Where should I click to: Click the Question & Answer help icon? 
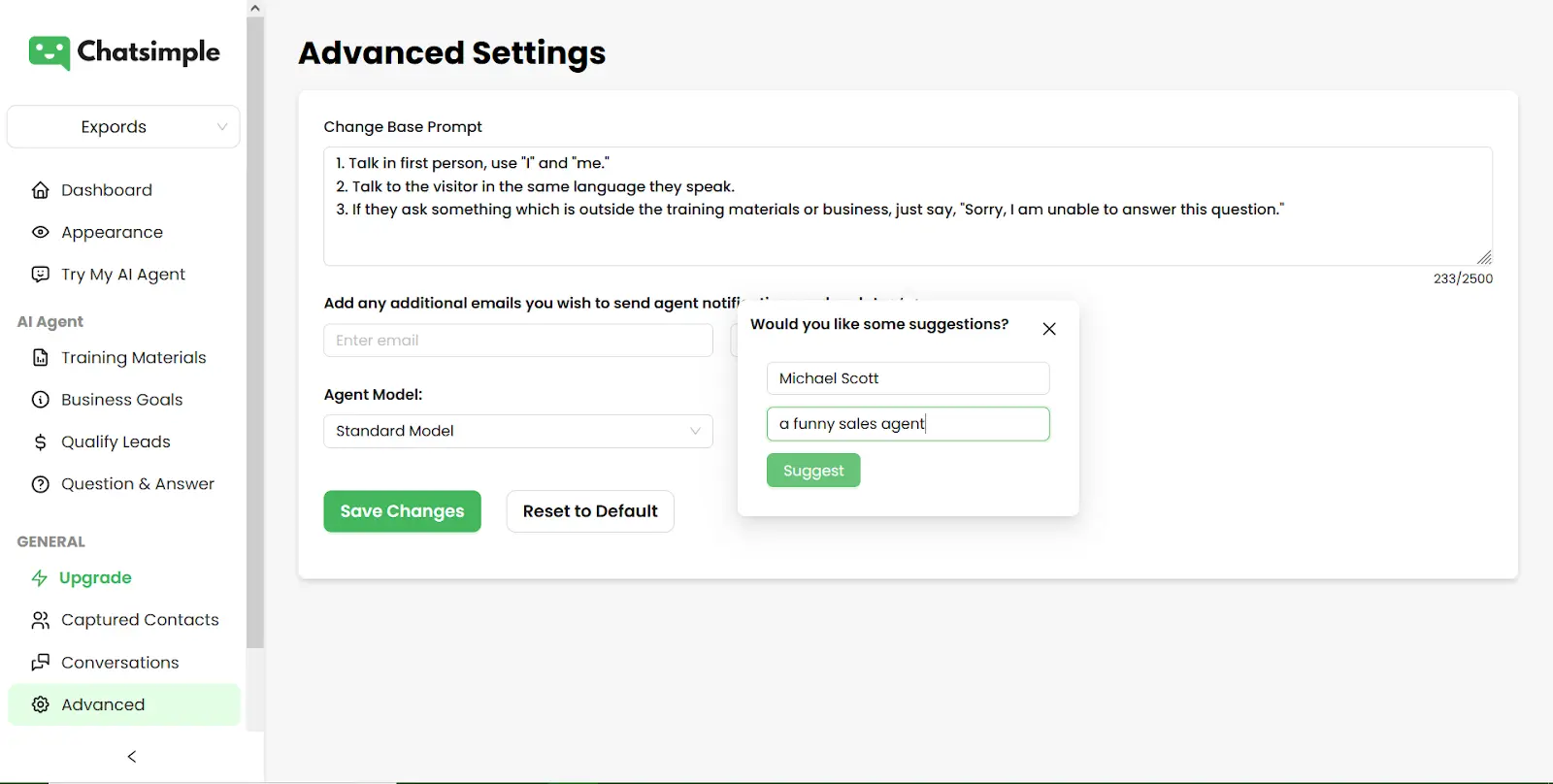pyautogui.click(x=40, y=484)
